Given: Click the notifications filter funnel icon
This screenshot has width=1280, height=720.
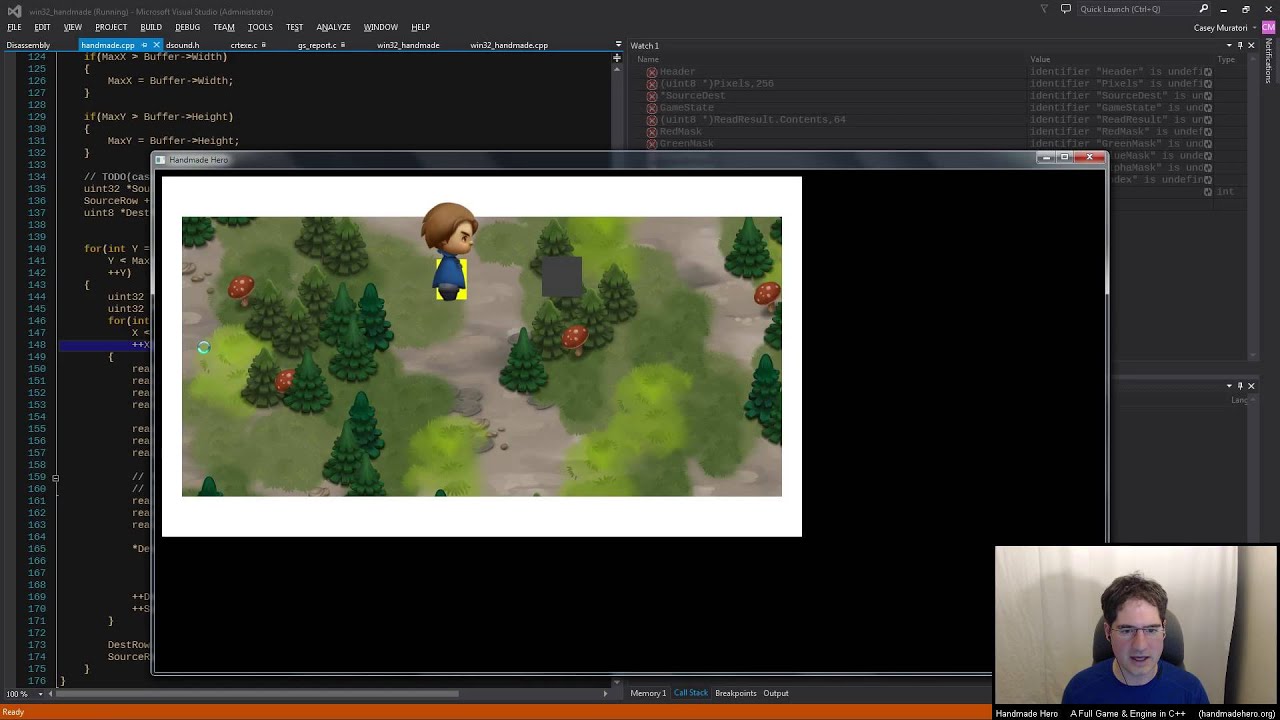Looking at the screenshot, I should (1044, 9).
